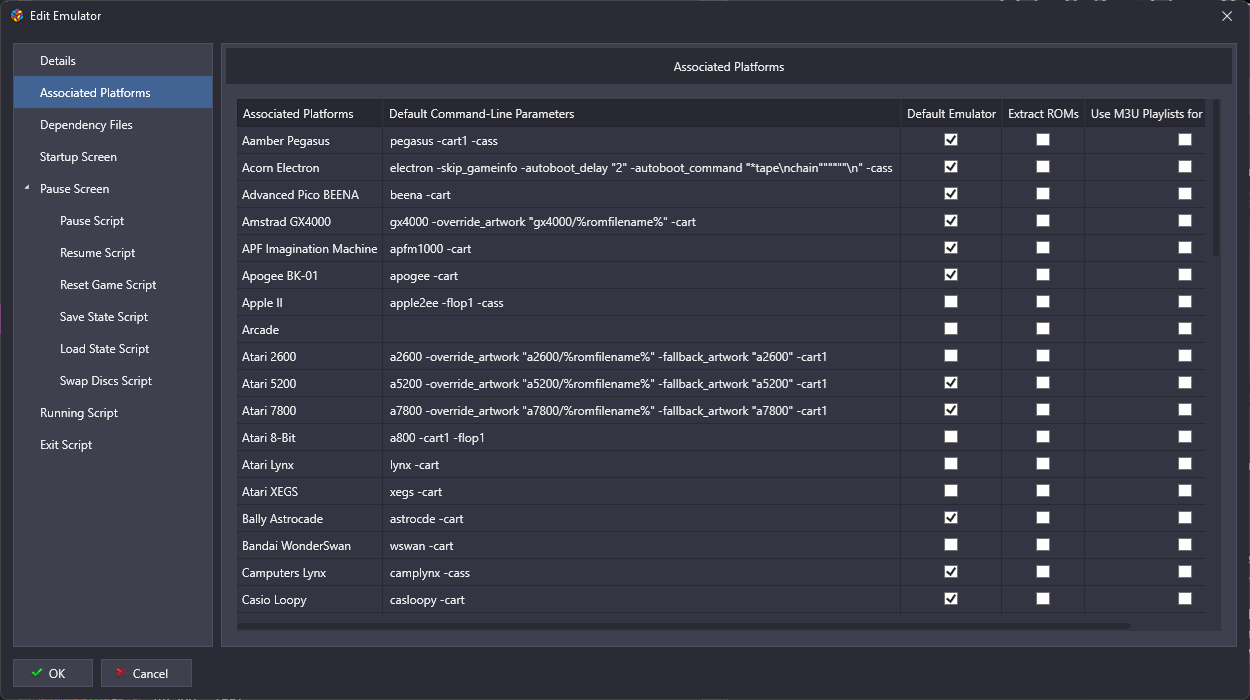Edit the 'astrocde -cart' parameters cell

tap(641, 518)
